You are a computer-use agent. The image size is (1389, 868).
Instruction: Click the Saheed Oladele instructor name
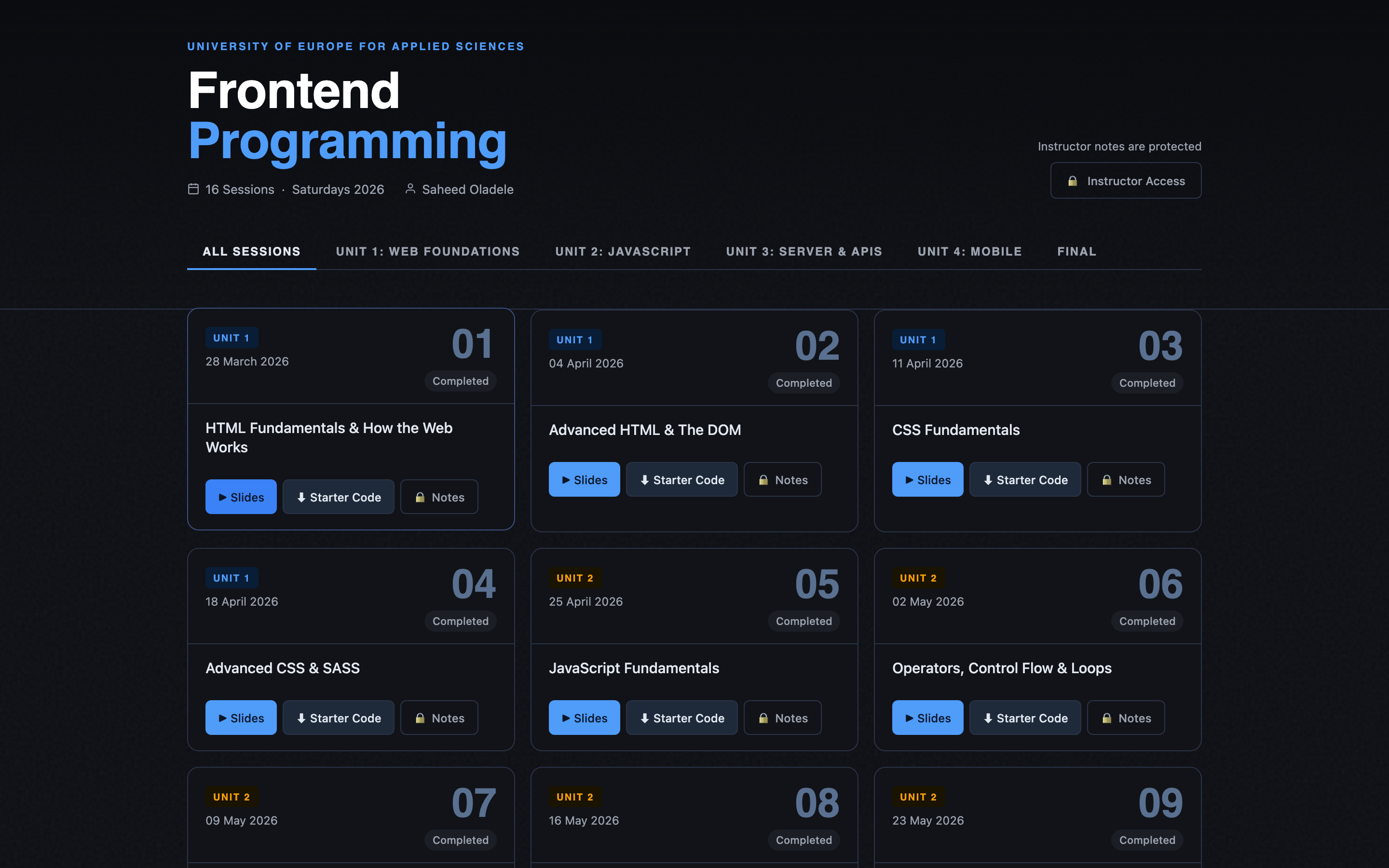tap(468, 190)
